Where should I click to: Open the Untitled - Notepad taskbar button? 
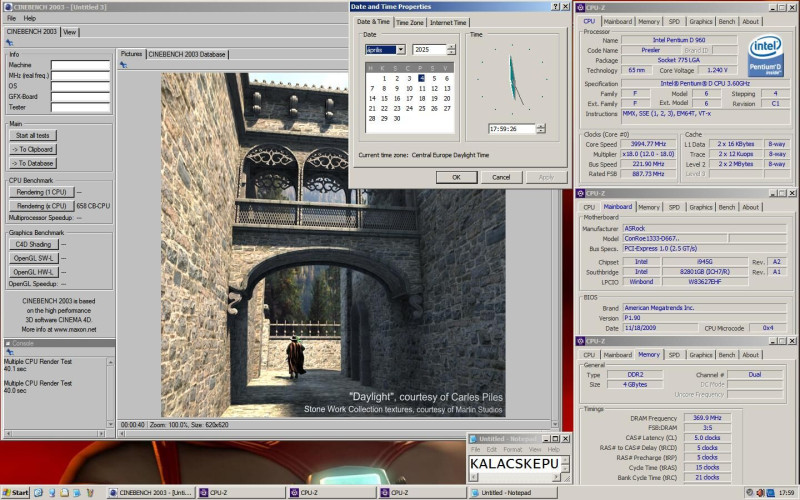pyautogui.click(x=512, y=492)
